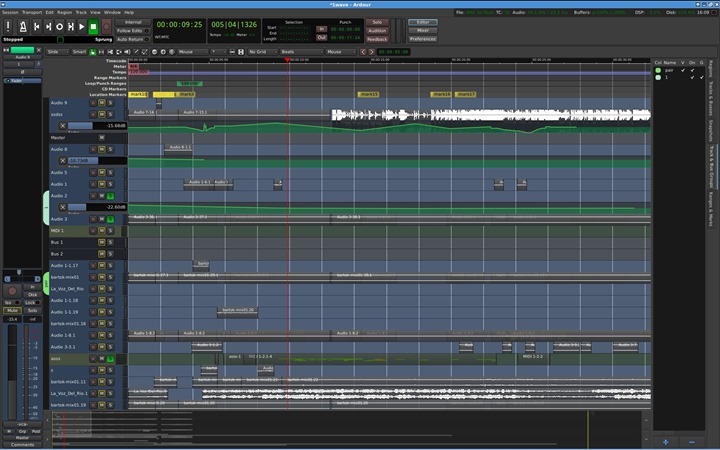Open the Session menu
This screenshot has width=720, height=450.
10,12
